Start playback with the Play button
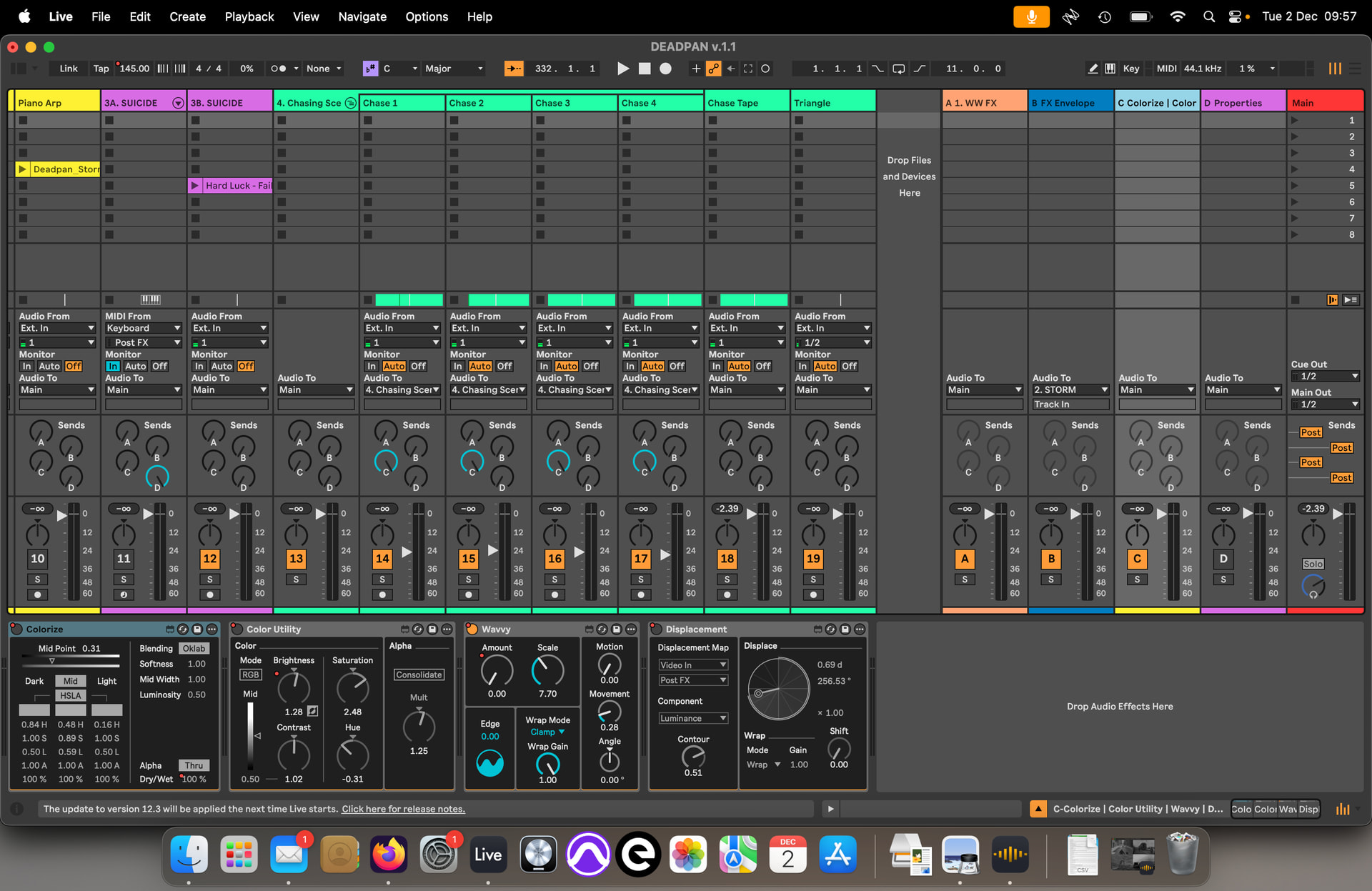 623,69
